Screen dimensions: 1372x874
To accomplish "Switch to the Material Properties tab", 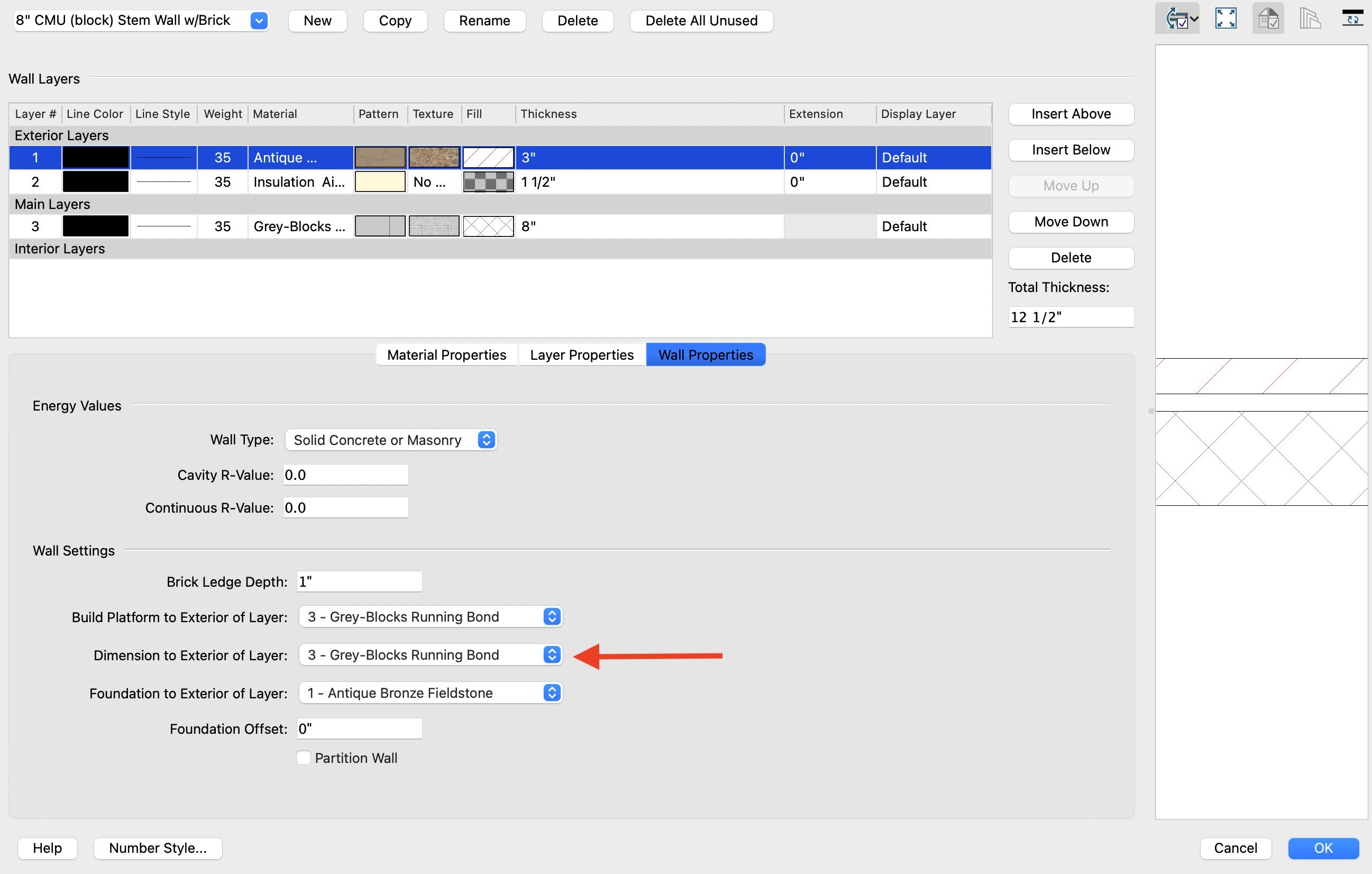I will point(446,355).
